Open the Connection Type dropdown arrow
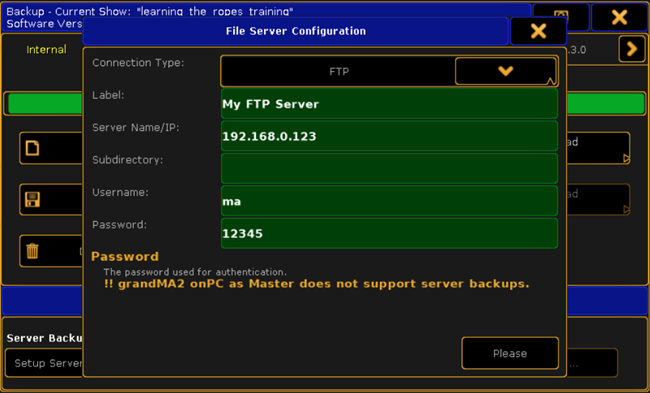The width and height of the screenshot is (650, 393). click(506, 71)
